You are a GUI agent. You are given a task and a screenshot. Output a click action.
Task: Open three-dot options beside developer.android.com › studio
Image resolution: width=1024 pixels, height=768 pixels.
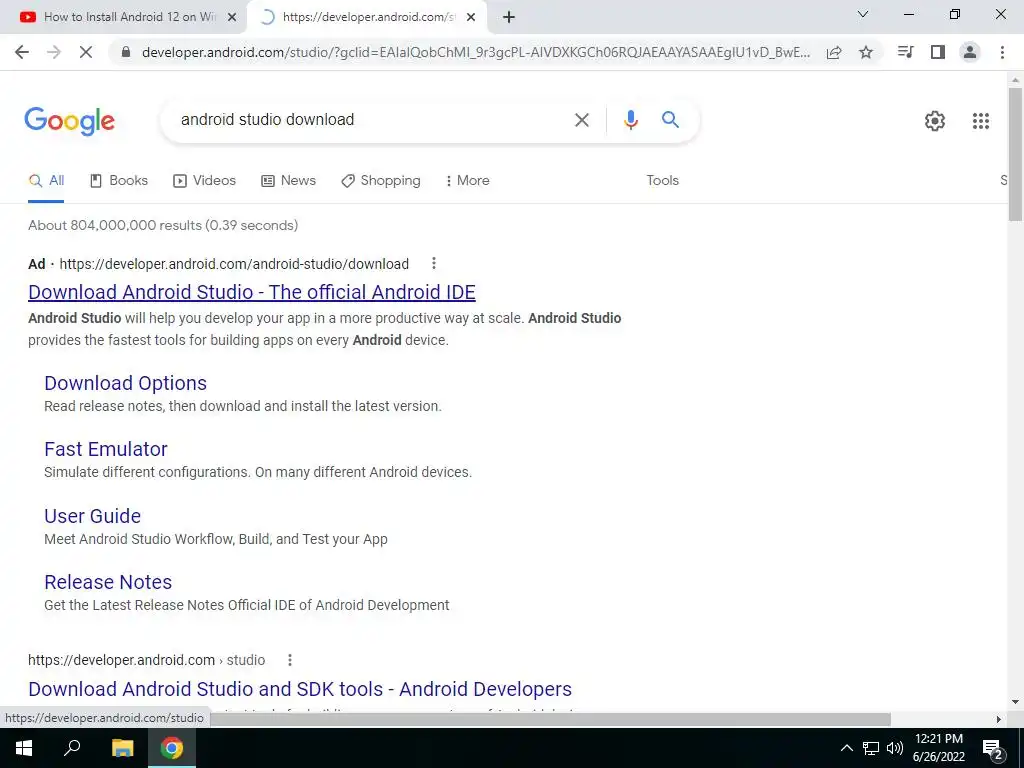coord(289,660)
